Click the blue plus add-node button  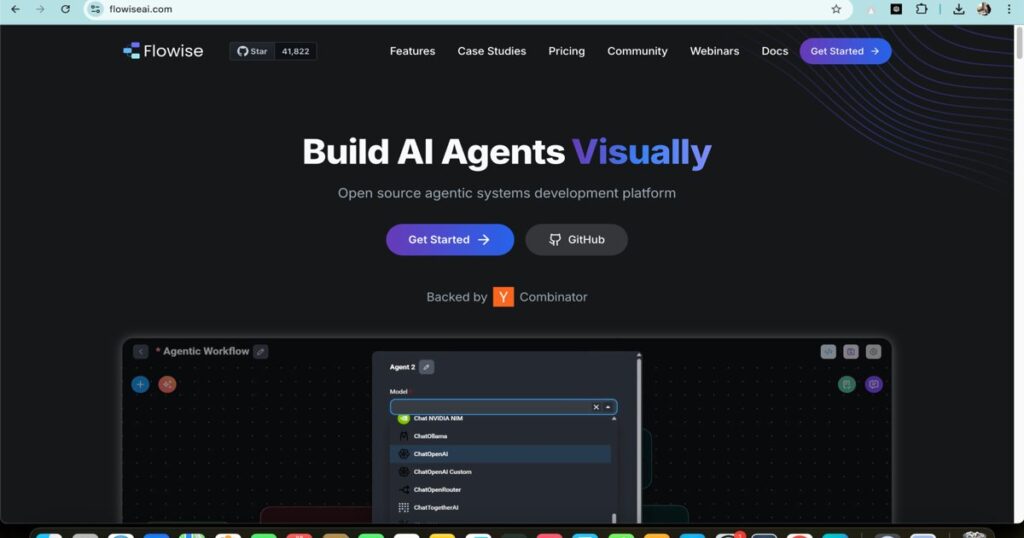point(140,385)
